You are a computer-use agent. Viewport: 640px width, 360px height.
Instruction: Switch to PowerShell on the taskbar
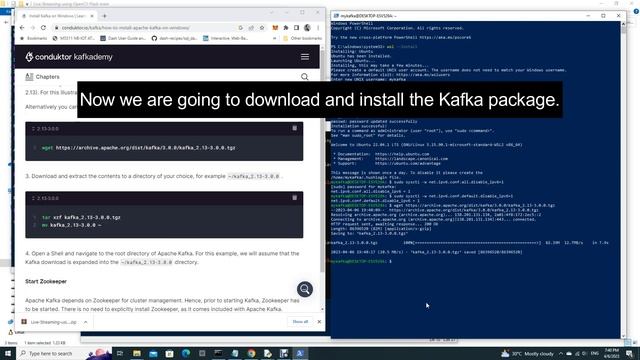pos(300,353)
